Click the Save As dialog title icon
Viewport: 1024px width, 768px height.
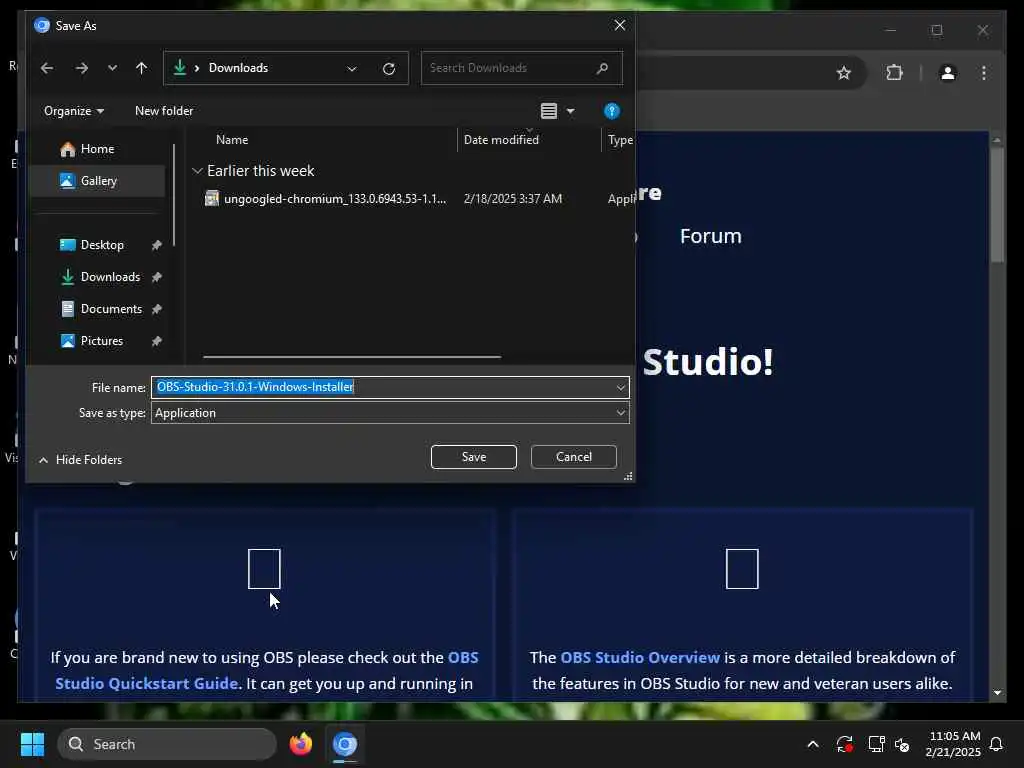coord(42,25)
